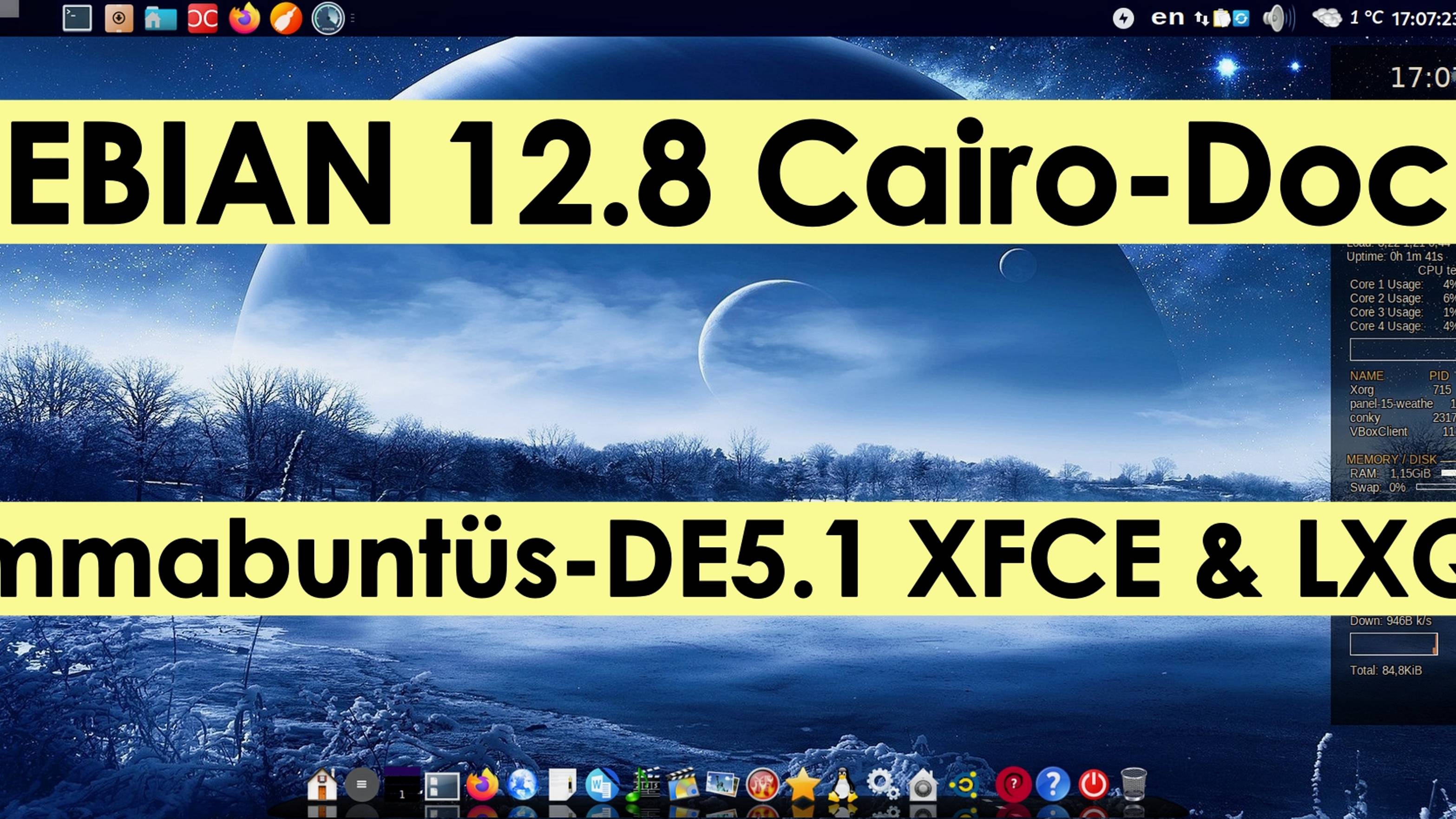This screenshot has height=819, width=1456.
Task: Open the blue globe web browser
Action: 522,785
